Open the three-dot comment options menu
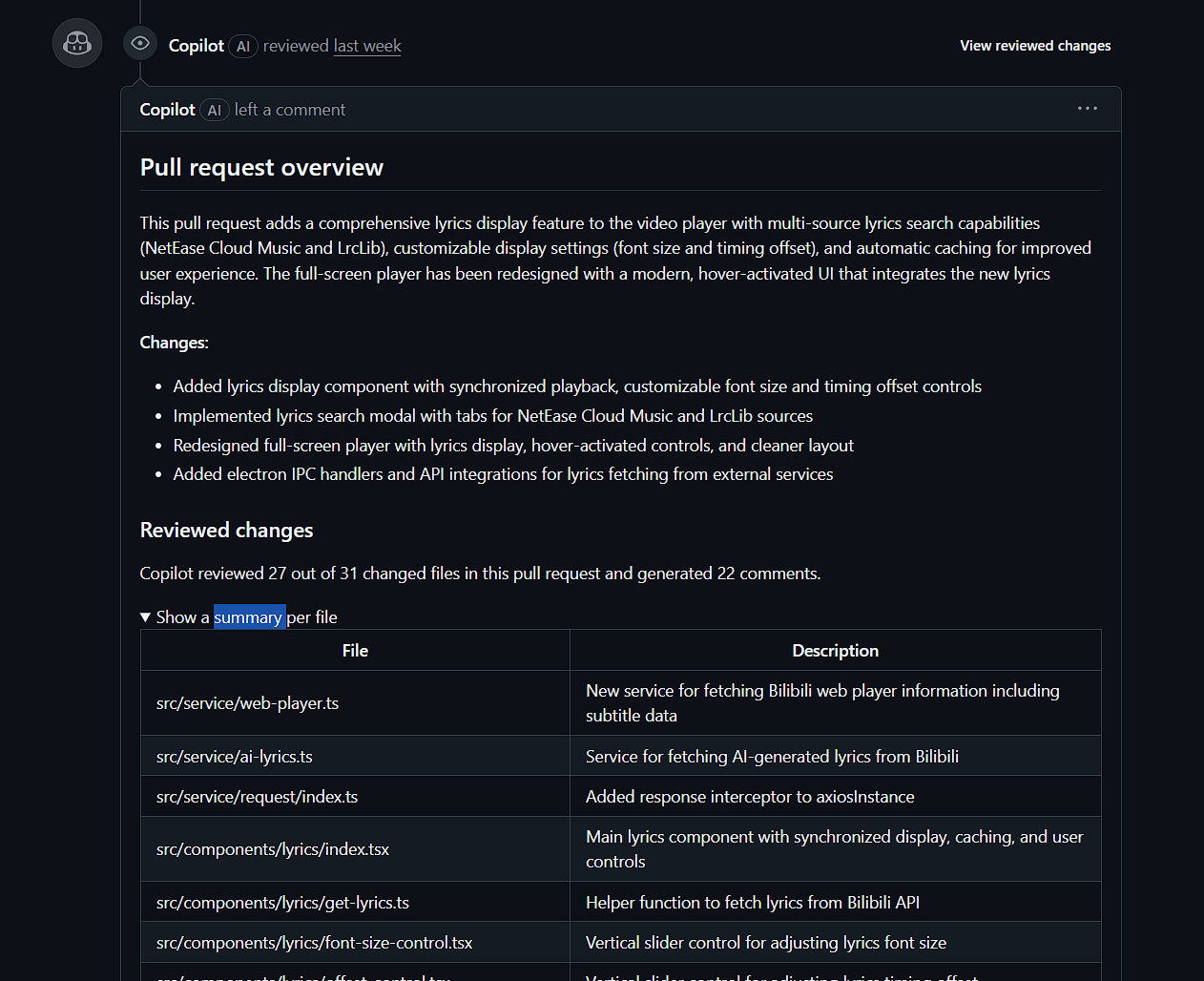 pos(1087,109)
